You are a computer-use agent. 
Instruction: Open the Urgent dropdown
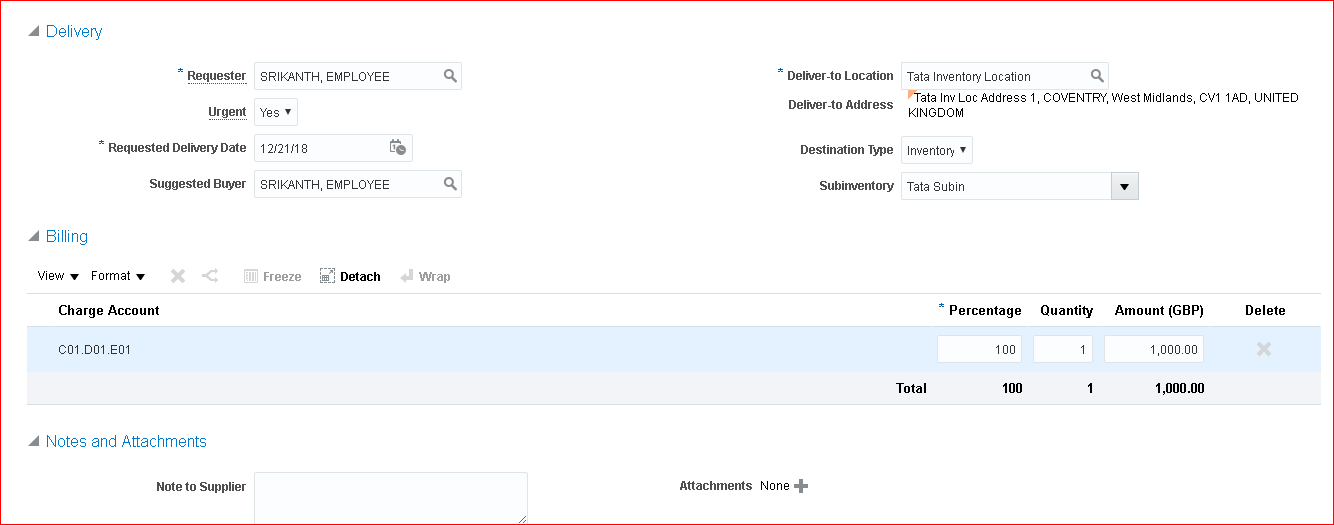tap(276, 112)
